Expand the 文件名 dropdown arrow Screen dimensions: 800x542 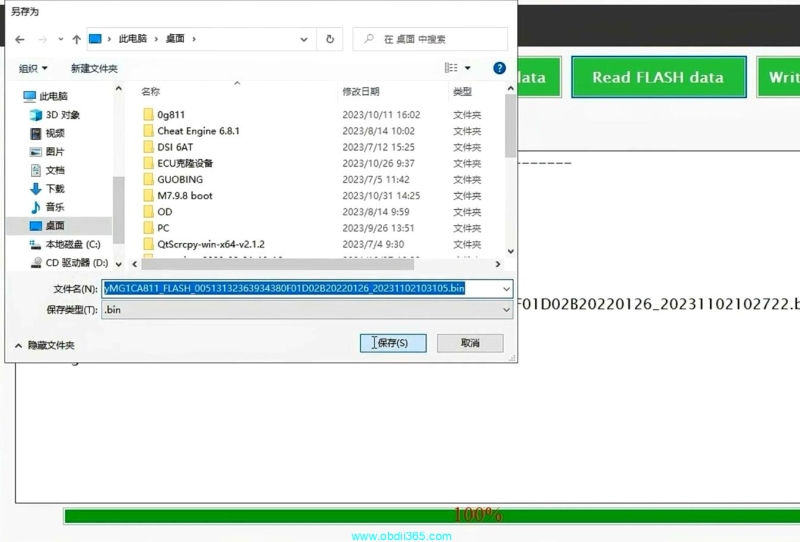click(506, 289)
